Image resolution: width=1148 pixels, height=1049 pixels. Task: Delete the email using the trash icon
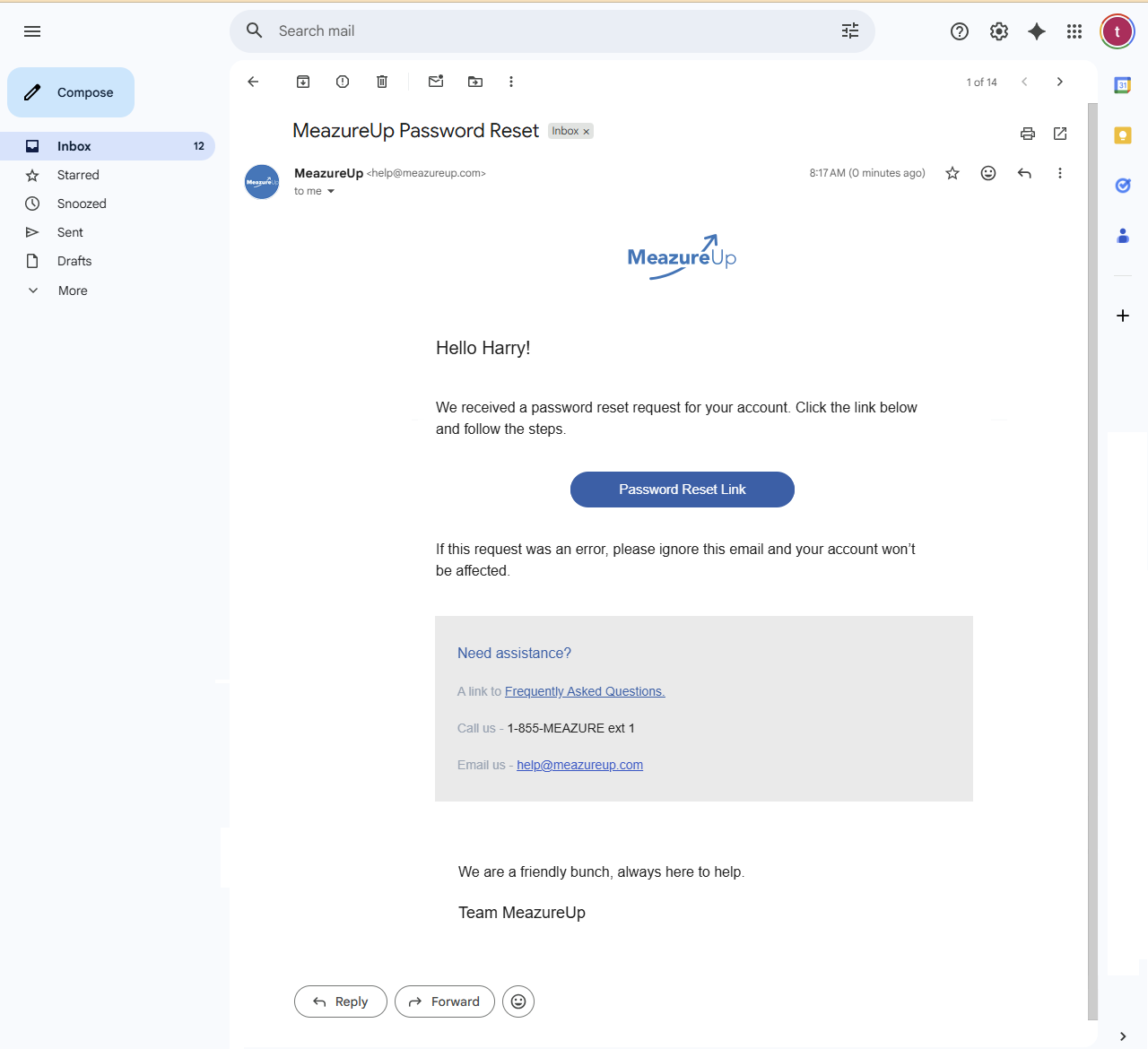[382, 82]
